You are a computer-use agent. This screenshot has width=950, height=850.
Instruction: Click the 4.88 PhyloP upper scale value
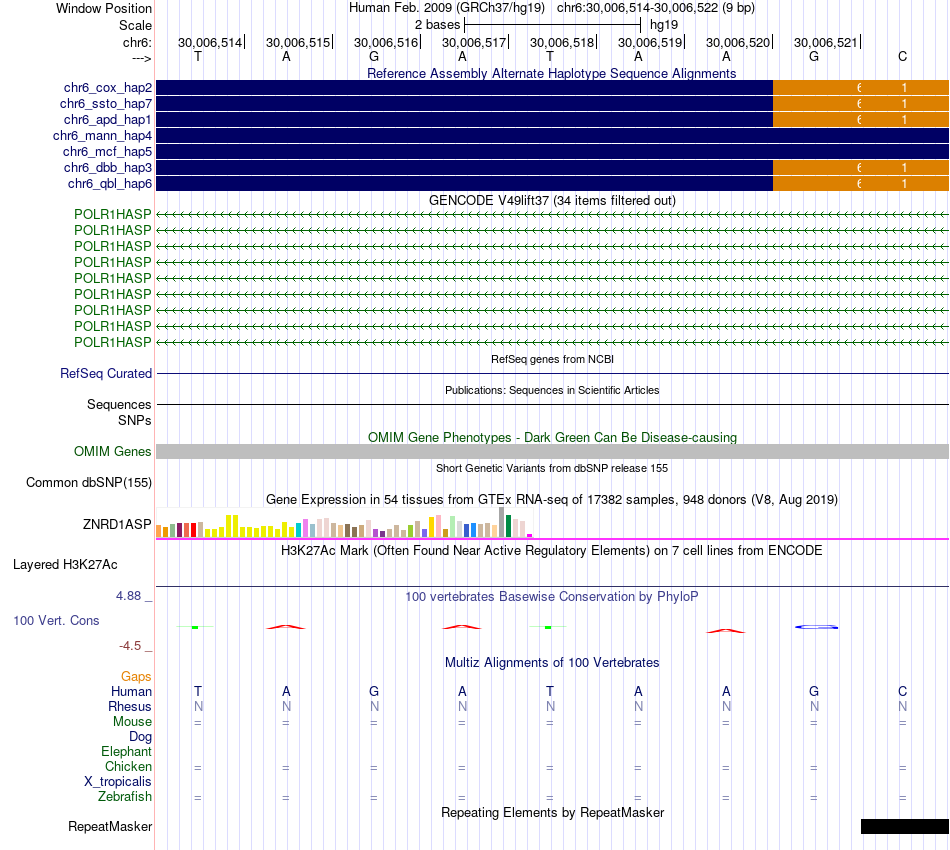[x=128, y=596]
